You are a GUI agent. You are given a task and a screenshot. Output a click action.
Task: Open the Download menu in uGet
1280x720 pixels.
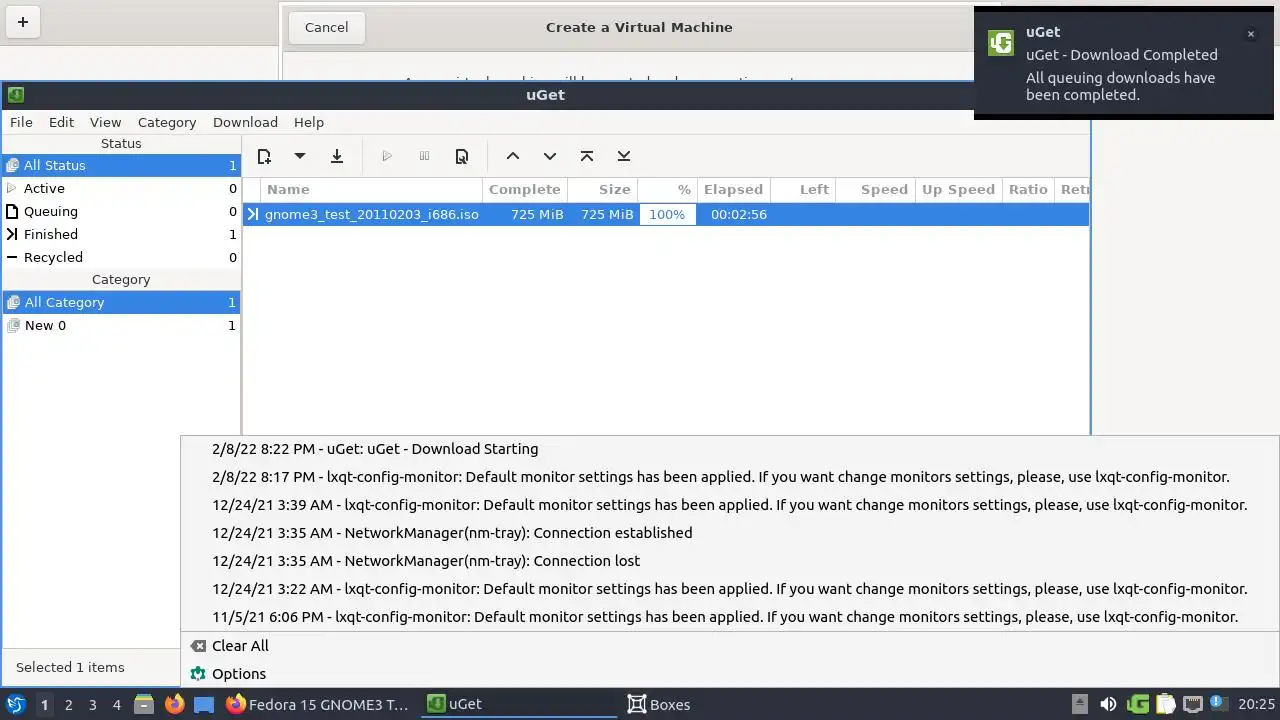[x=245, y=122]
